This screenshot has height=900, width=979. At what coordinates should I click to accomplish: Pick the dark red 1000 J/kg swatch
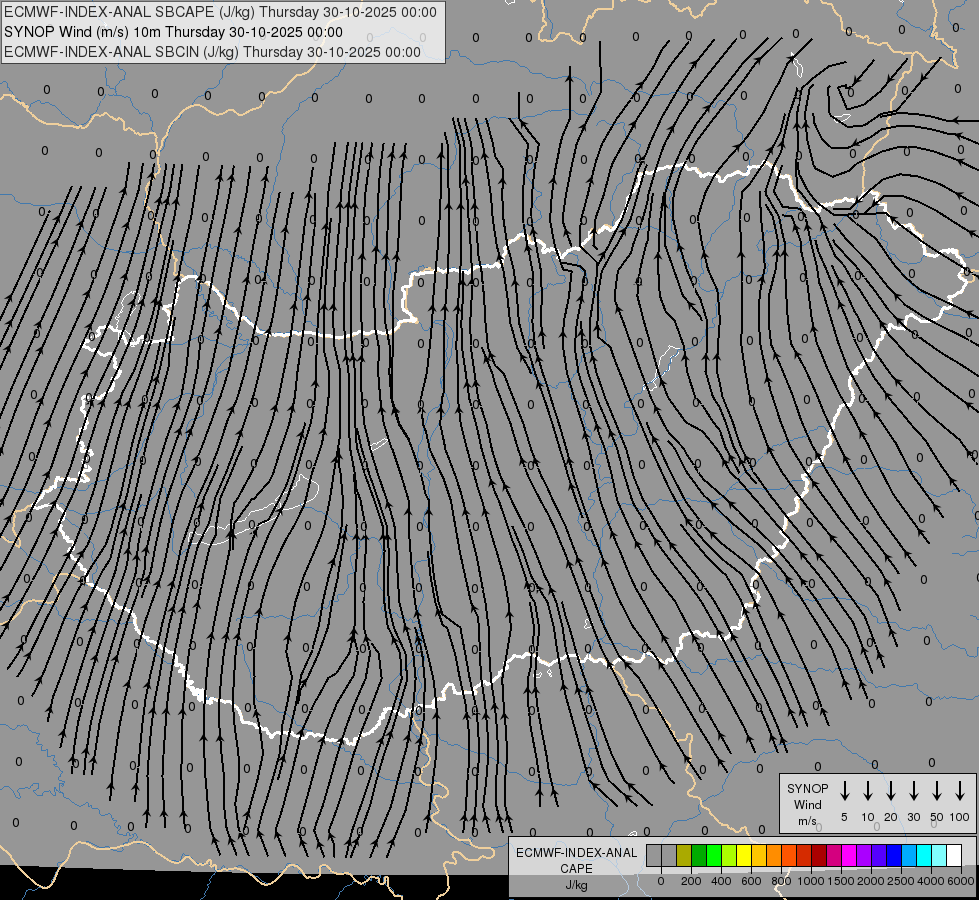point(819,855)
